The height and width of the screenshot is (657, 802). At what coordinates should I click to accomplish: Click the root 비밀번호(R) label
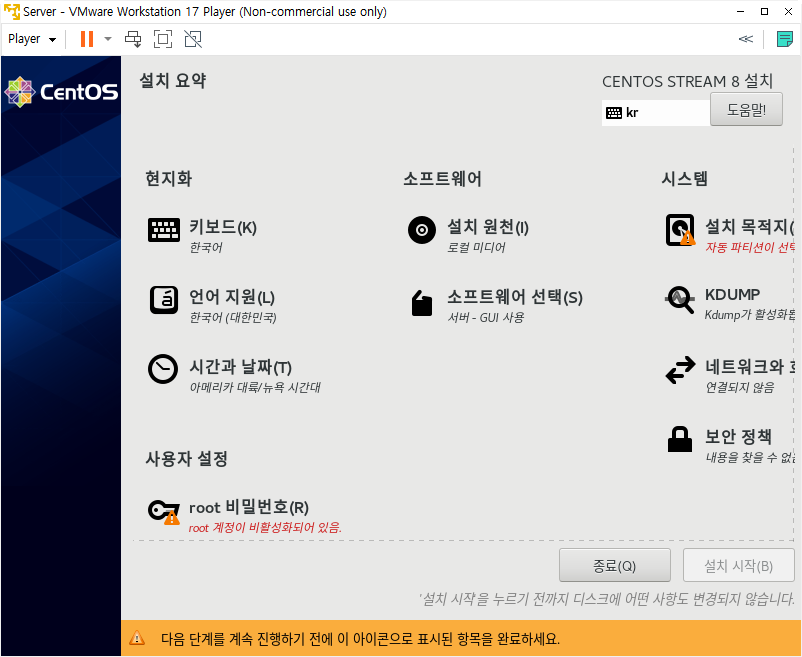pos(249,507)
